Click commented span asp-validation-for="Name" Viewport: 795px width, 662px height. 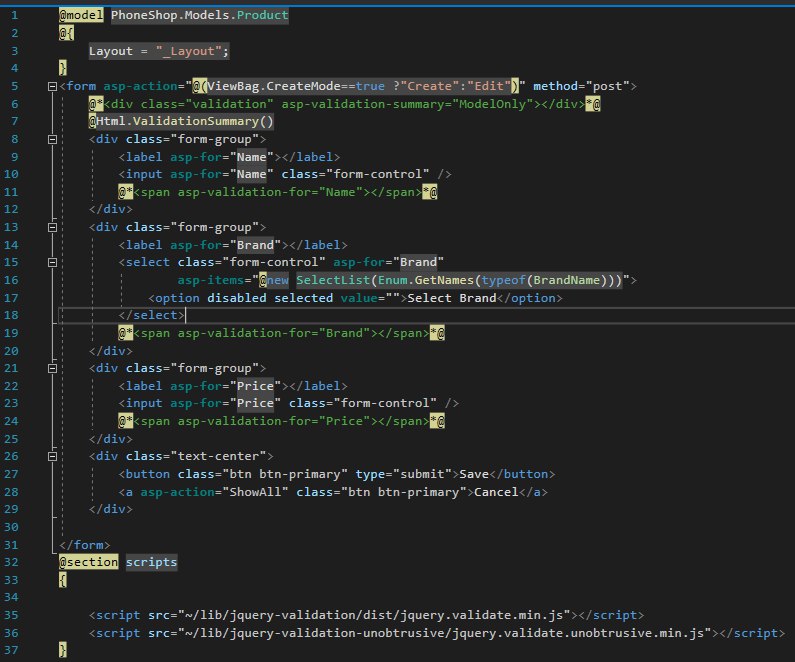pyautogui.click(x=278, y=193)
